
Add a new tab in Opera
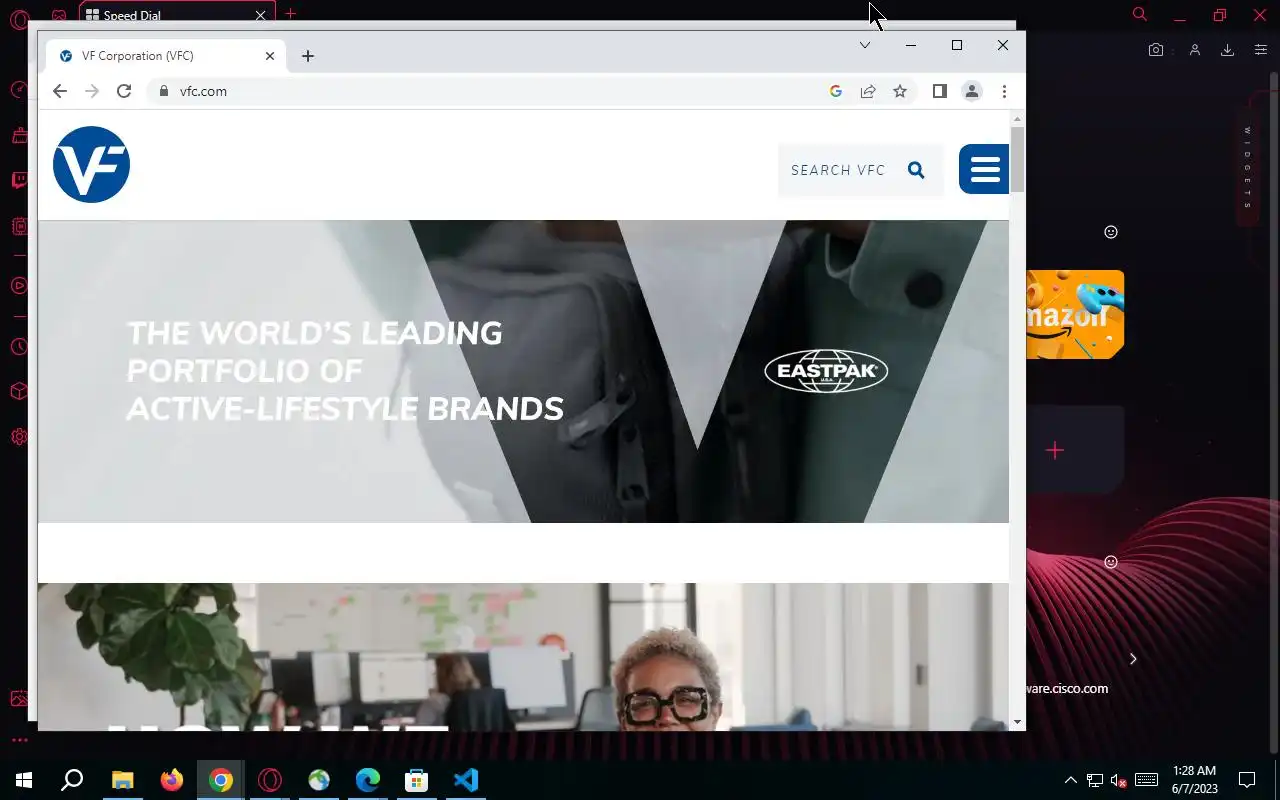(x=290, y=14)
